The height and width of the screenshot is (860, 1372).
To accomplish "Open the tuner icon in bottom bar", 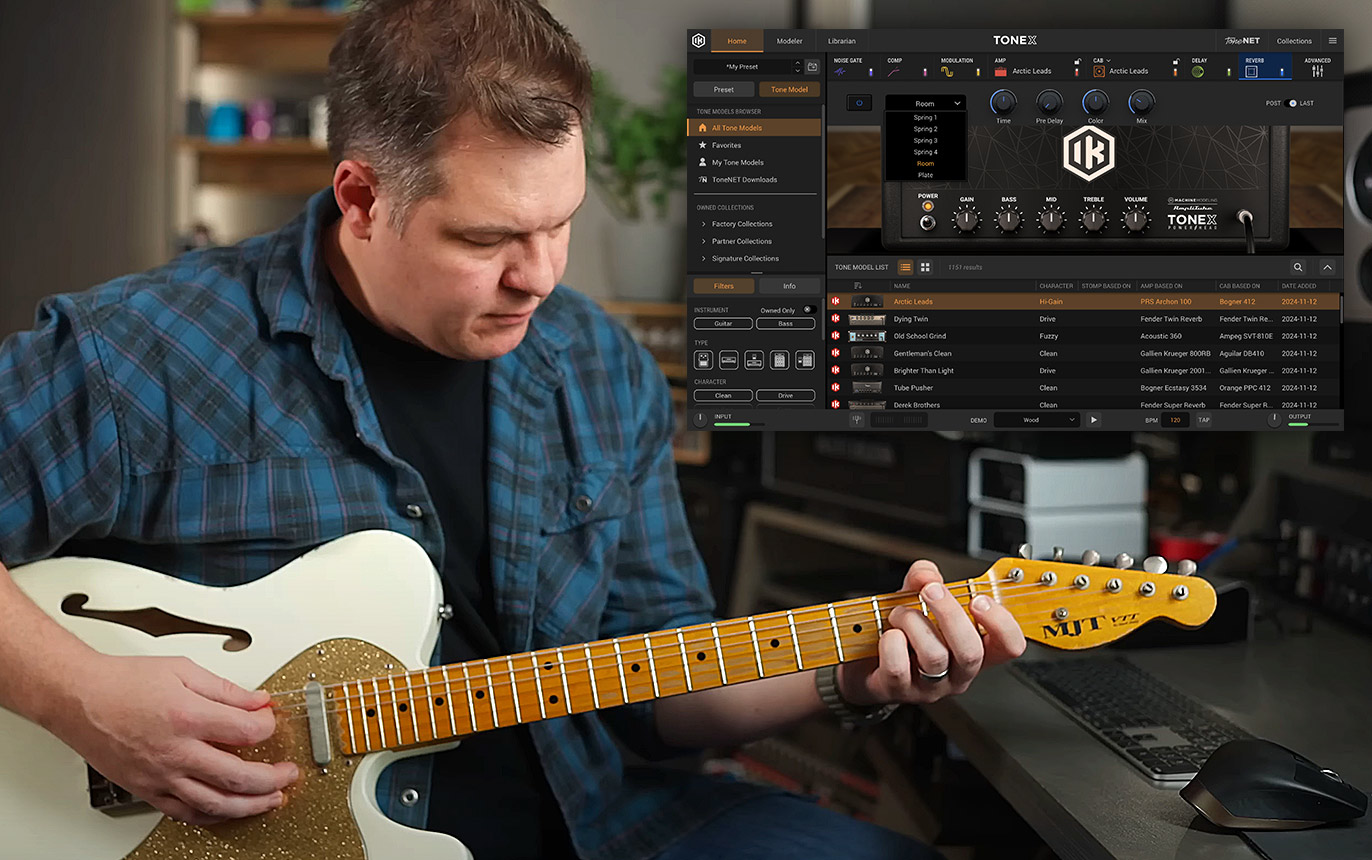I will pyautogui.click(x=857, y=420).
